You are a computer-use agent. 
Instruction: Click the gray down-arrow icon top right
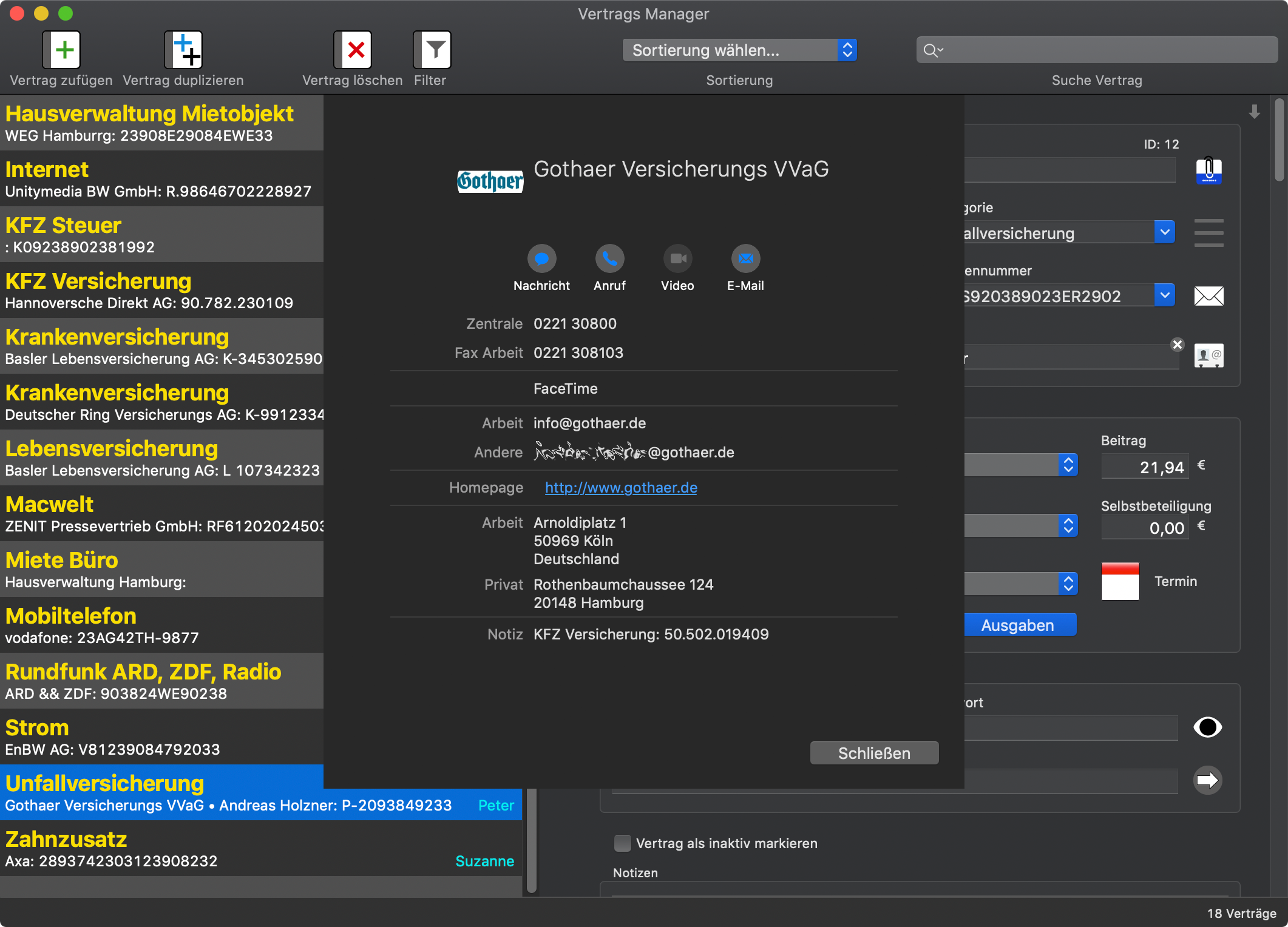point(1254,112)
